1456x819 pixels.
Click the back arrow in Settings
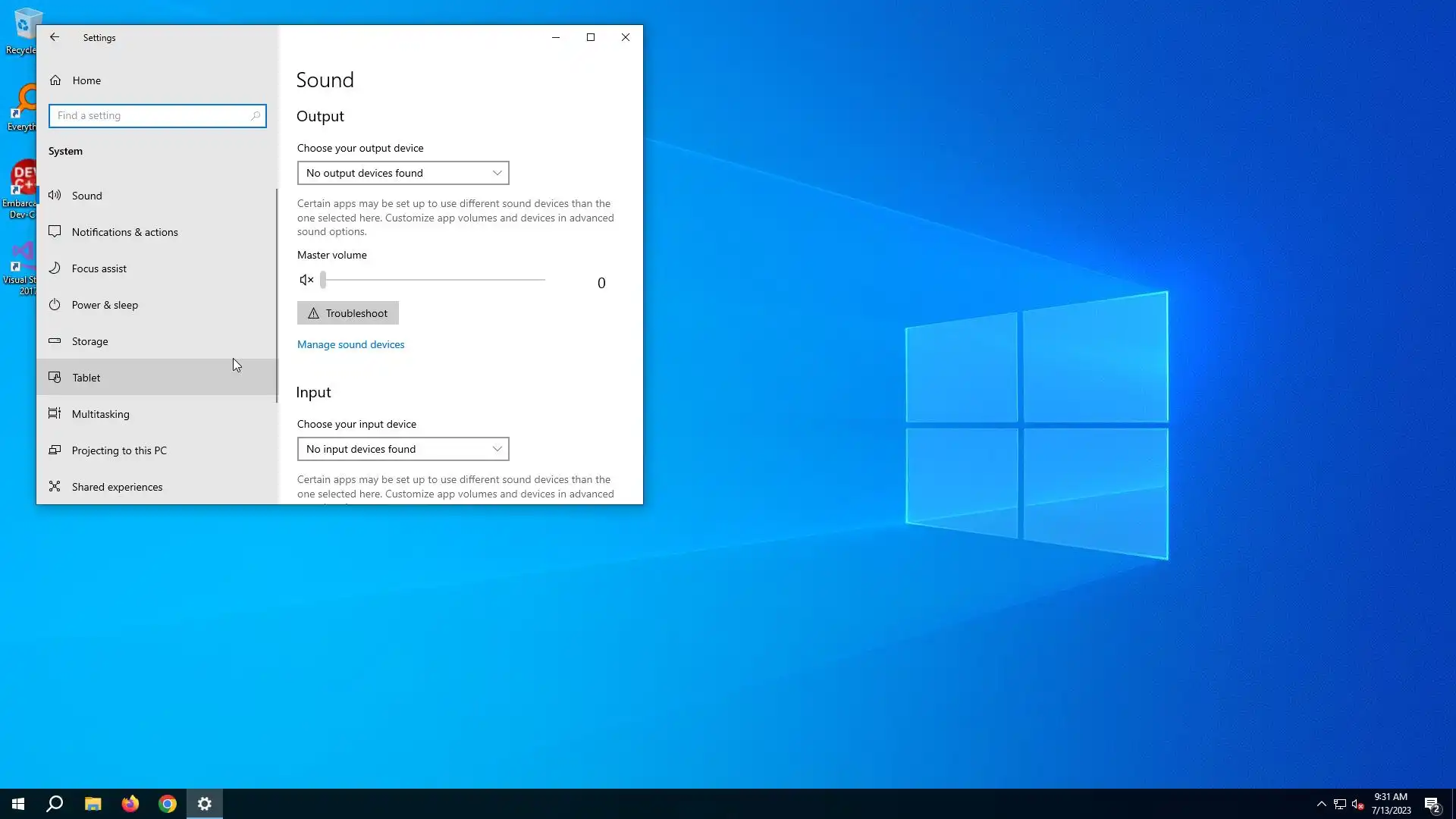tap(55, 37)
